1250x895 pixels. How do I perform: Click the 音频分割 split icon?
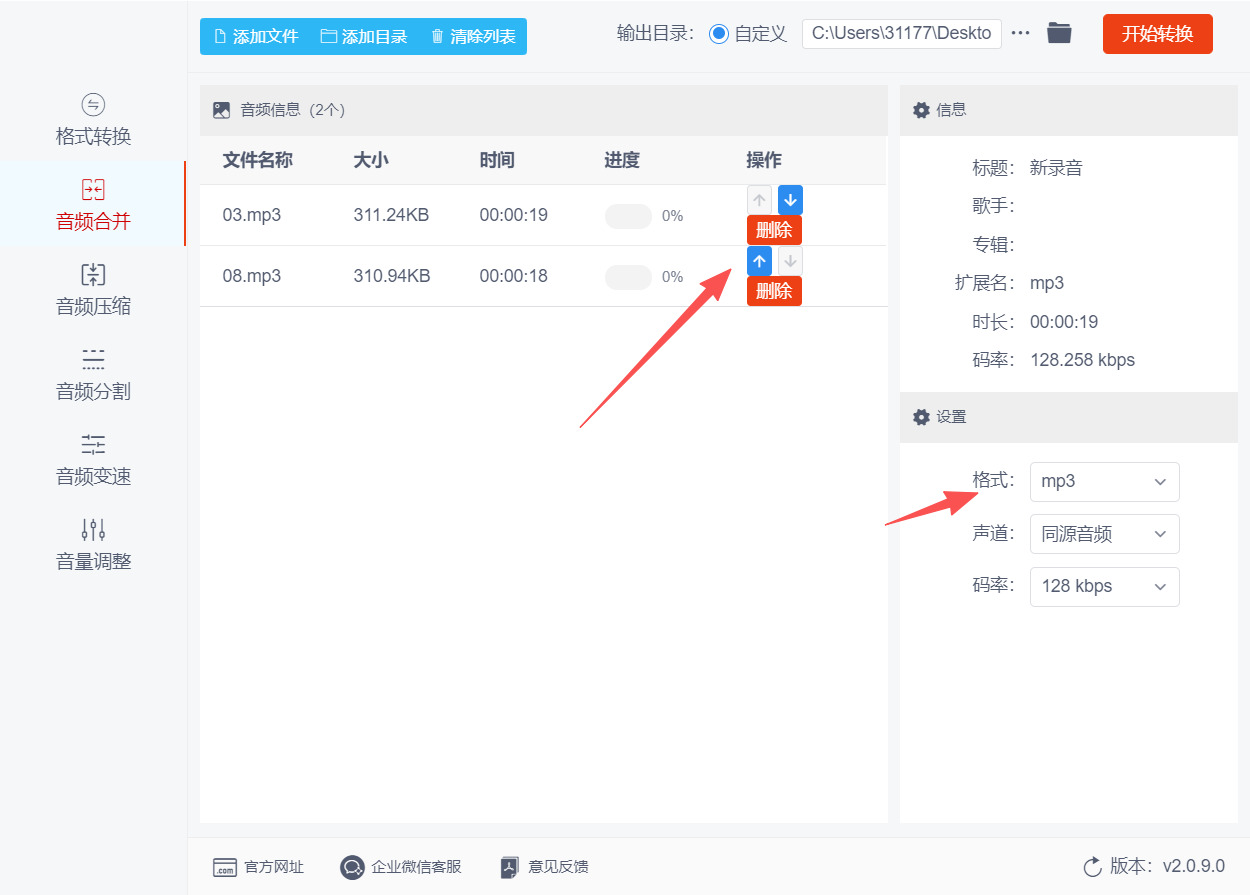point(93,360)
